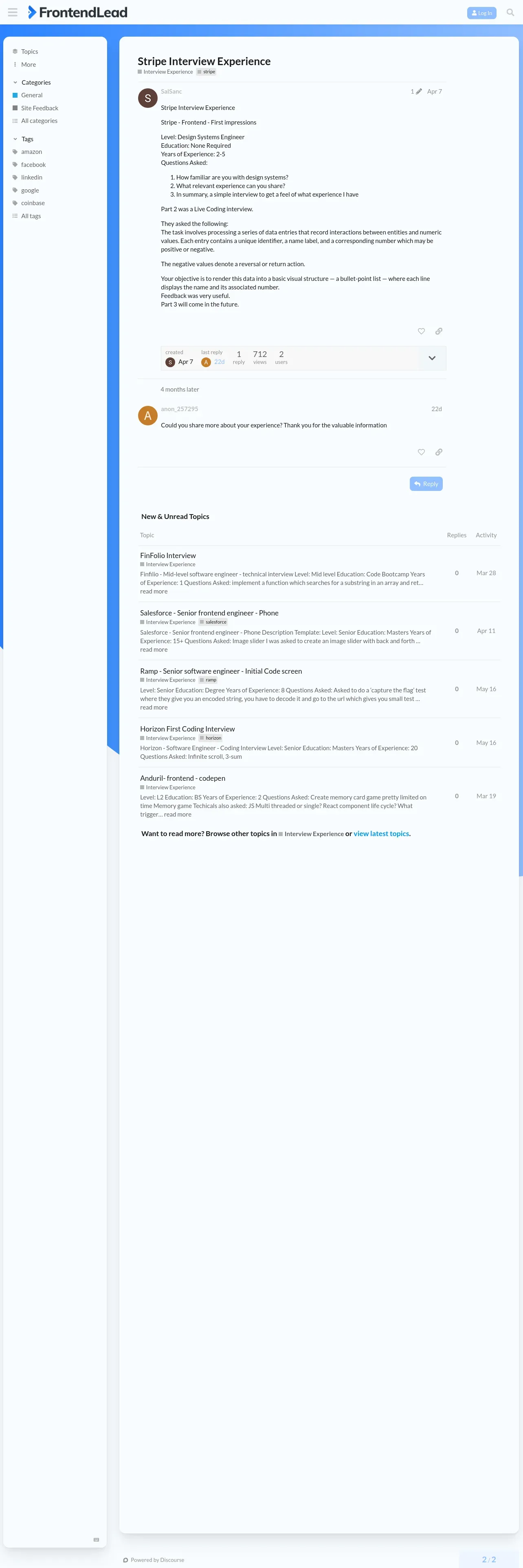This screenshot has width=523, height=1568.
Task: Open the search magnifier icon
Action: (510, 12)
